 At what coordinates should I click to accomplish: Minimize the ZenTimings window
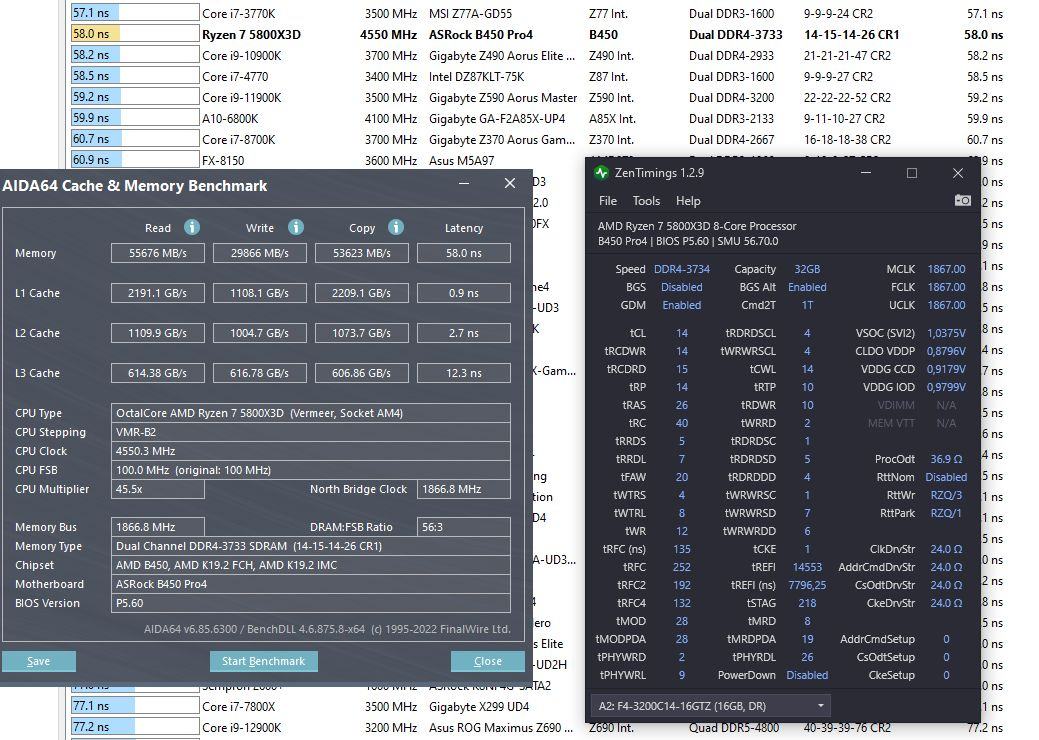(x=866, y=173)
